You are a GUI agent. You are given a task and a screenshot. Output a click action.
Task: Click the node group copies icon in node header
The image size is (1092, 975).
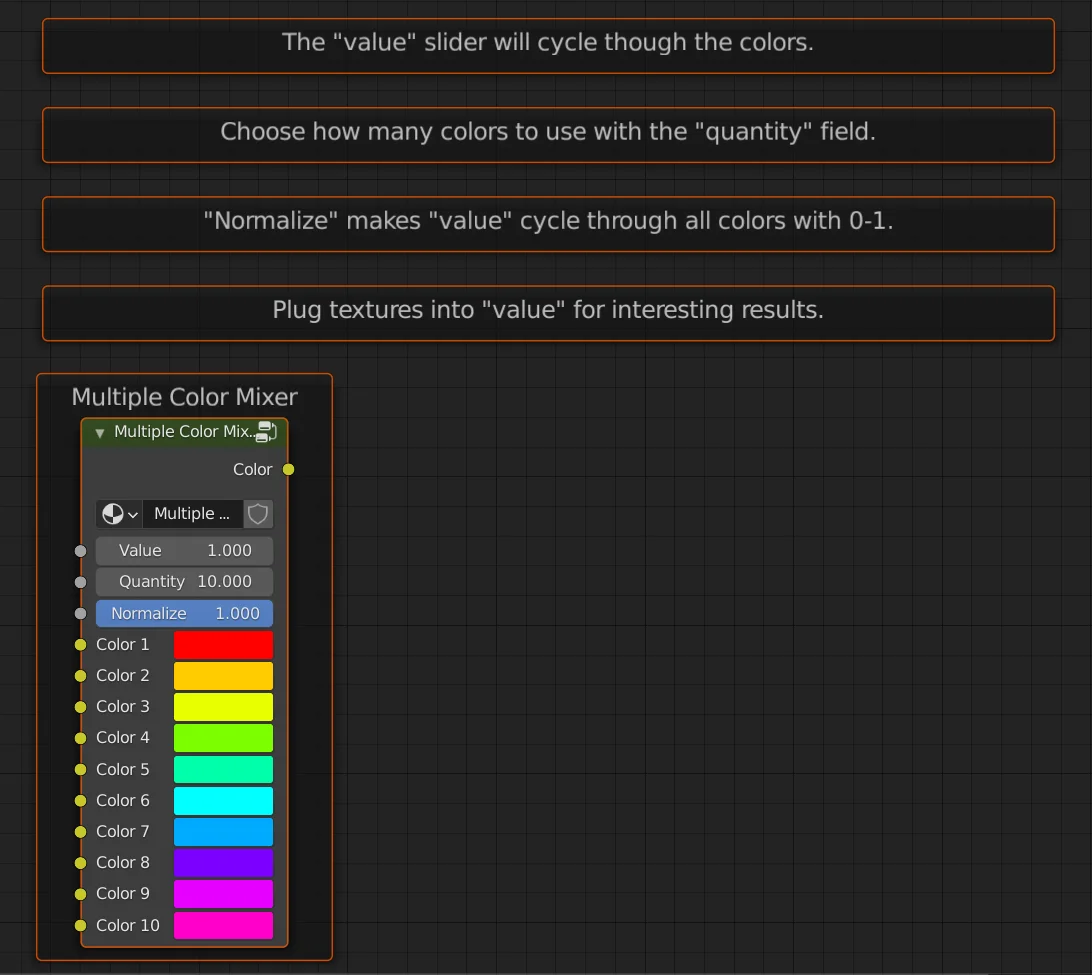267,431
